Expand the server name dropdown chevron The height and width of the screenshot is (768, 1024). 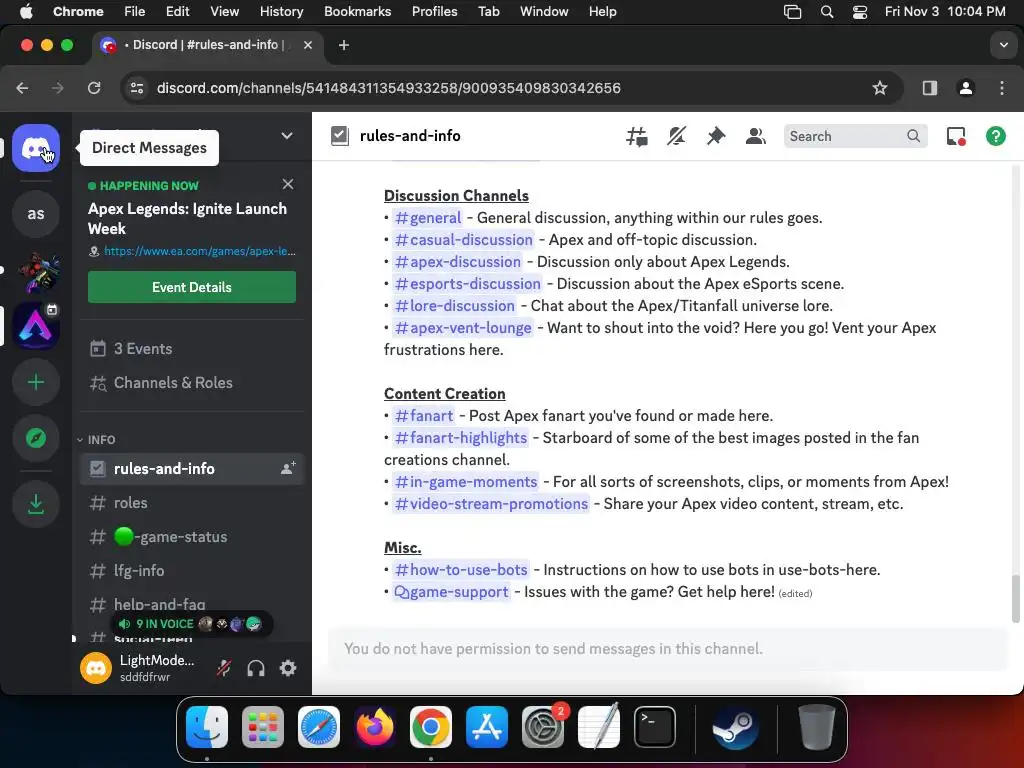coord(287,135)
